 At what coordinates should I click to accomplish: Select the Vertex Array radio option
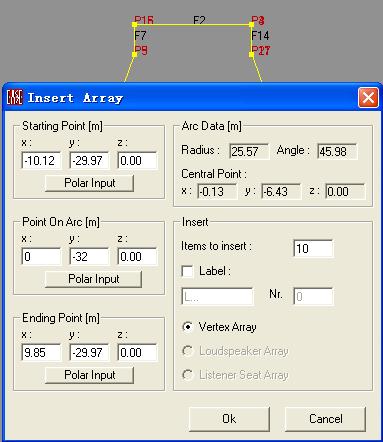point(188,327)
